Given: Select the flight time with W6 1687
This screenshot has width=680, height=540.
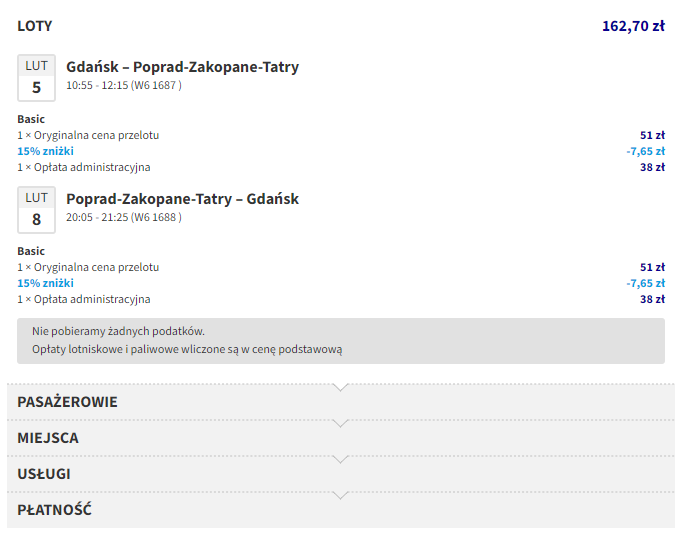Looking at the screenshot, I should 124,86.
